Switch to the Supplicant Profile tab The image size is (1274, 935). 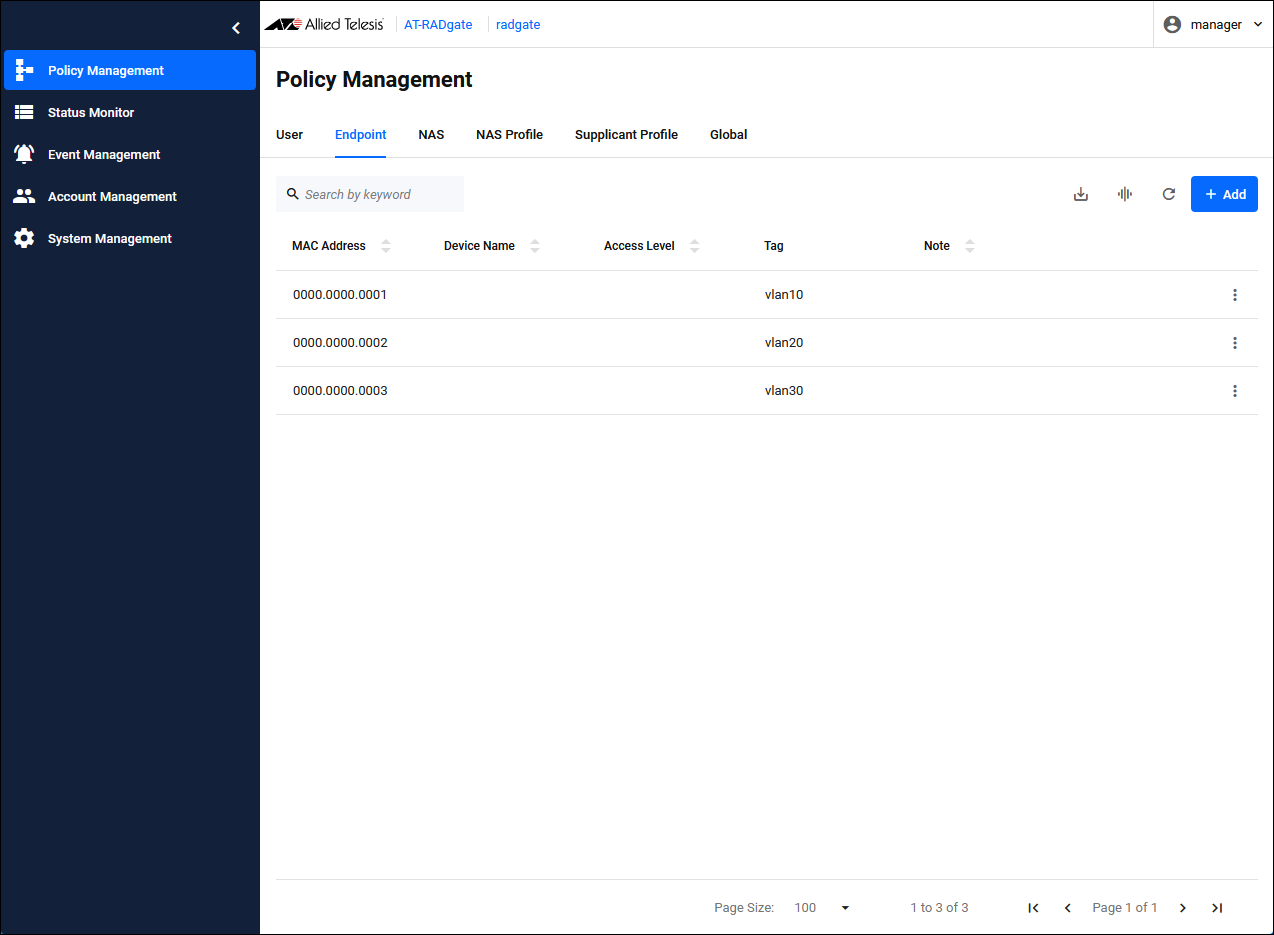pos(626,135)
